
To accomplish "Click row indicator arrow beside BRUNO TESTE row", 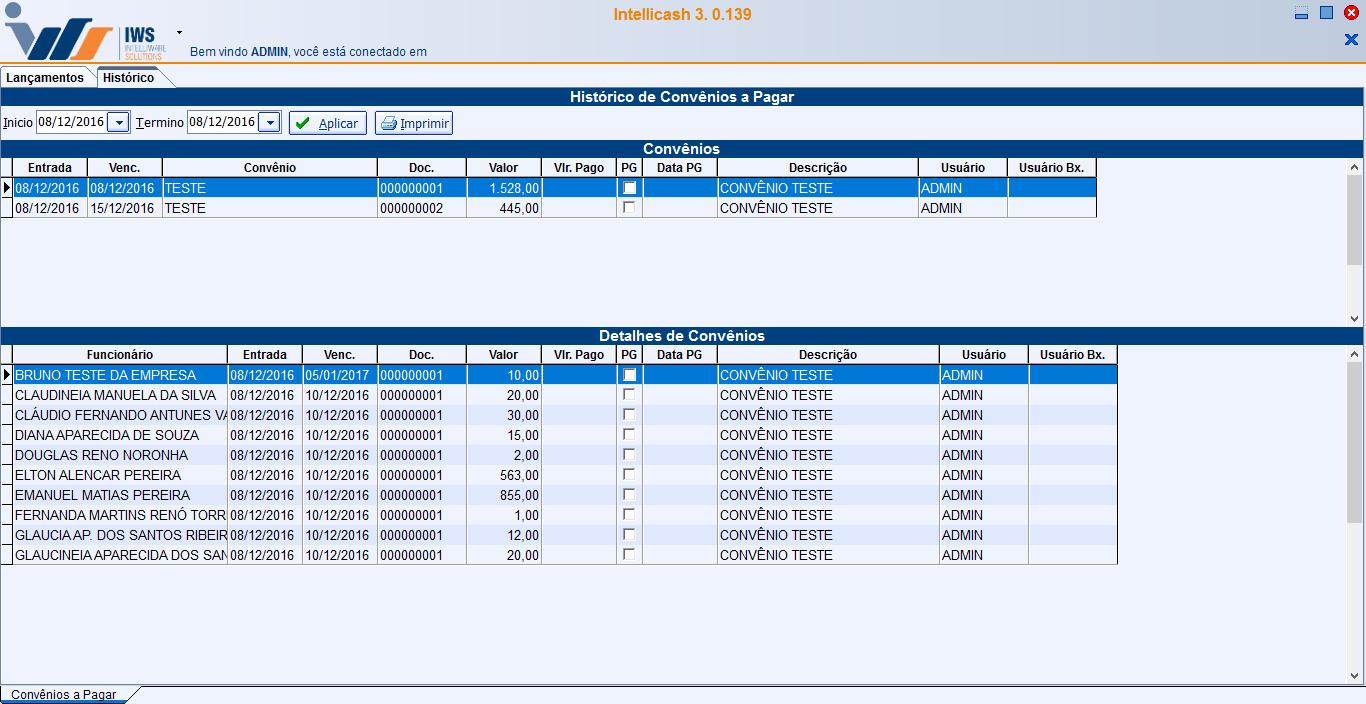I will pyautogui.click(x=7, y=375).
